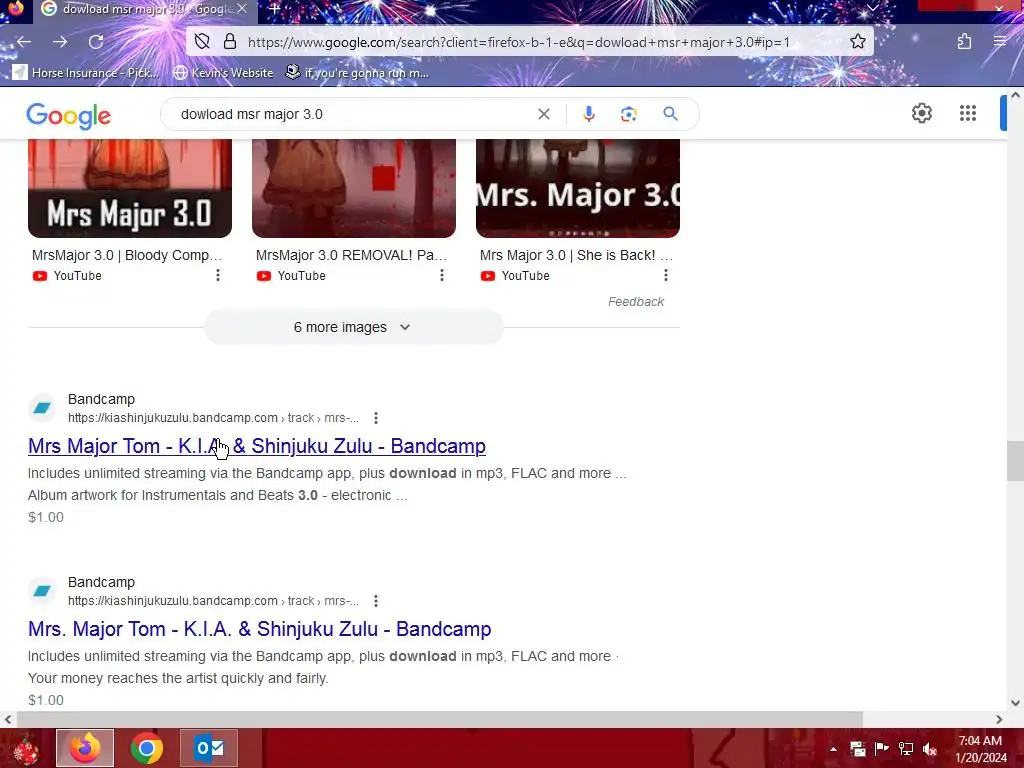Click the first kiashinjukuzulu.bandcamp.com URL

213,418
